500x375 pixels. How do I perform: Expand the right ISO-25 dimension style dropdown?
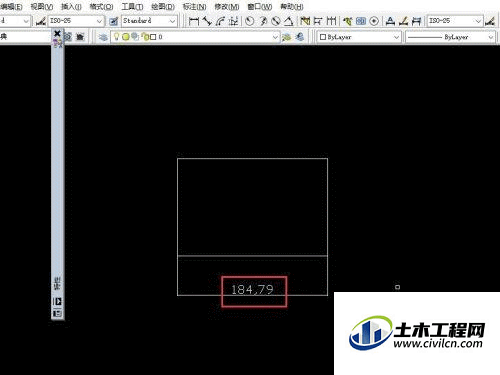(x=478, y=21)
